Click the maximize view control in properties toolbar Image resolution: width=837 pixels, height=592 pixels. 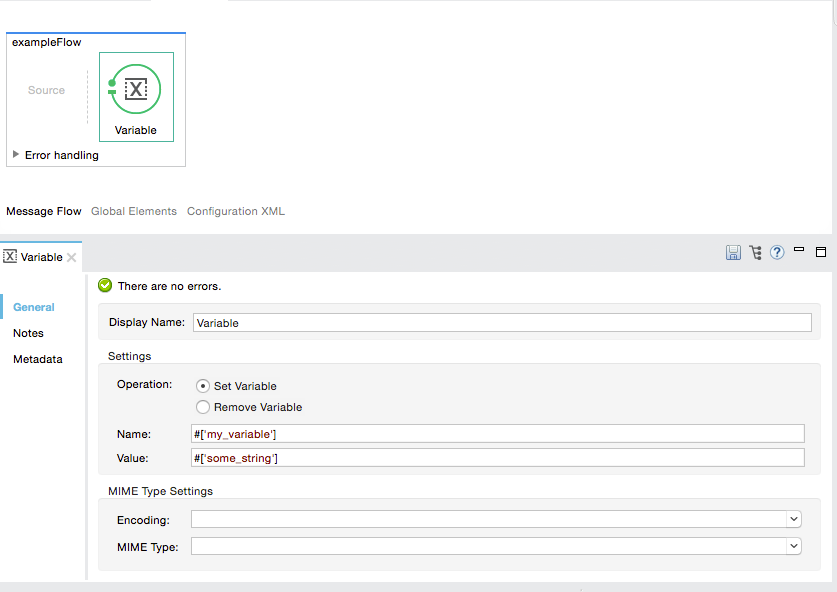[821, 252]
